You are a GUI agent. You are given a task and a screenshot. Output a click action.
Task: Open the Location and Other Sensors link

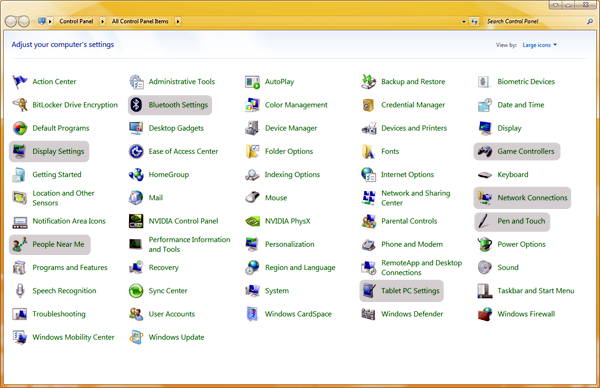63,198
